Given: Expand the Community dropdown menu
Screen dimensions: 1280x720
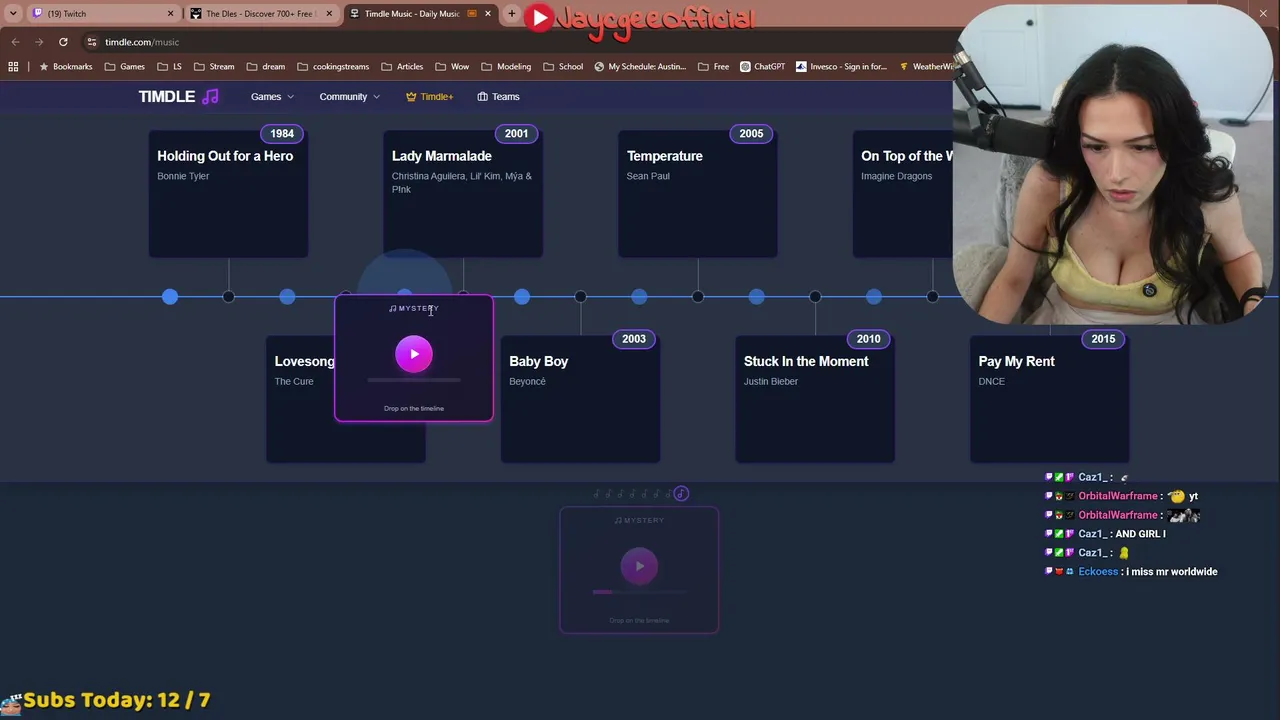Looking at the screenshot, I should (350, 96).
